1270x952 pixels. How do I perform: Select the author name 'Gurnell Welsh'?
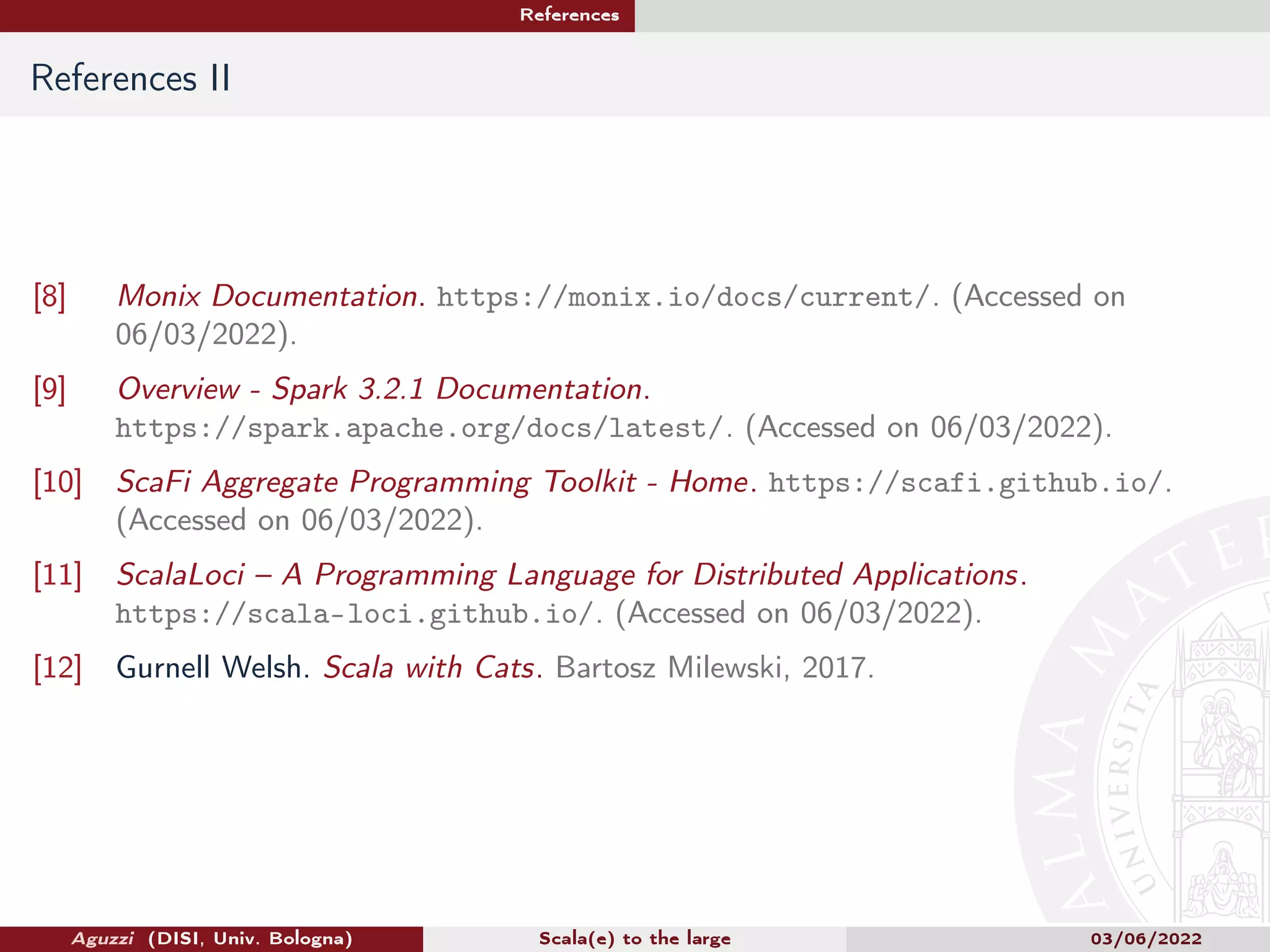click(209, 668)
